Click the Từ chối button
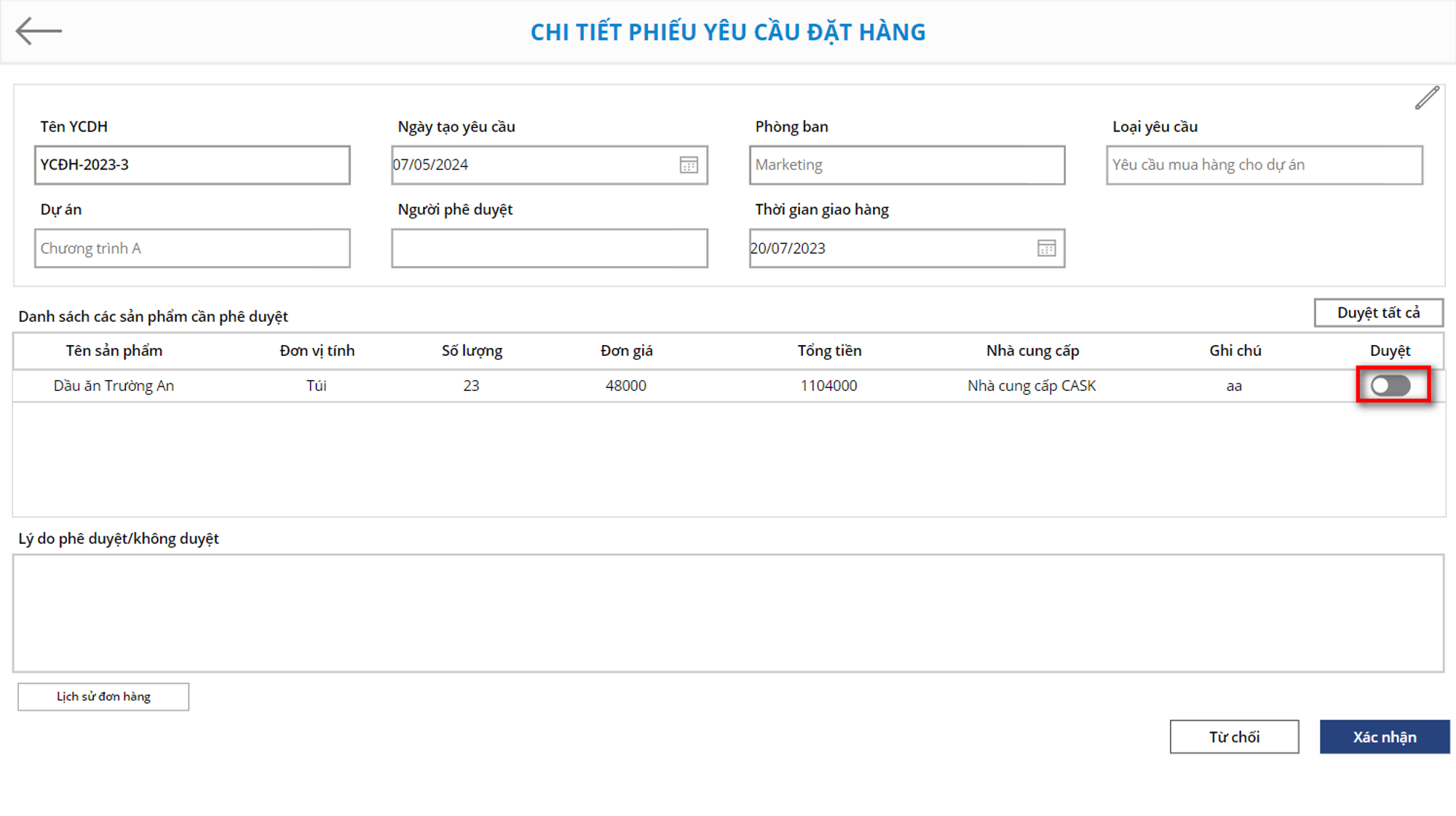The width and height of the screenshot is (1456, 816). [x=1234, y=737]
